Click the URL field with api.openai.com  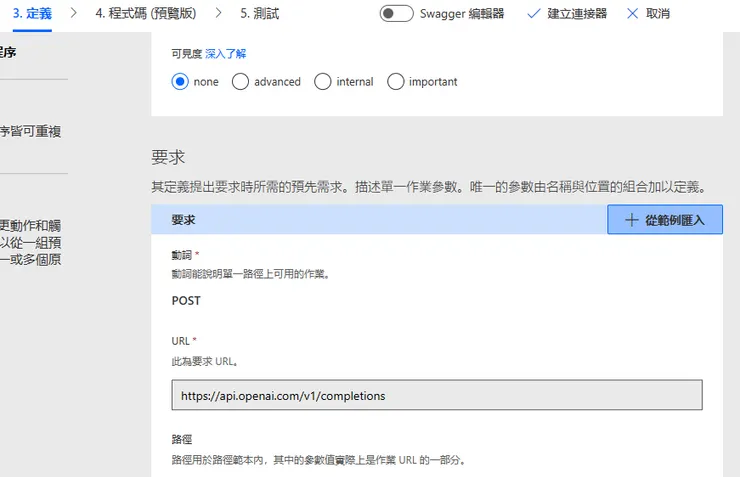[x=437, y=396]
